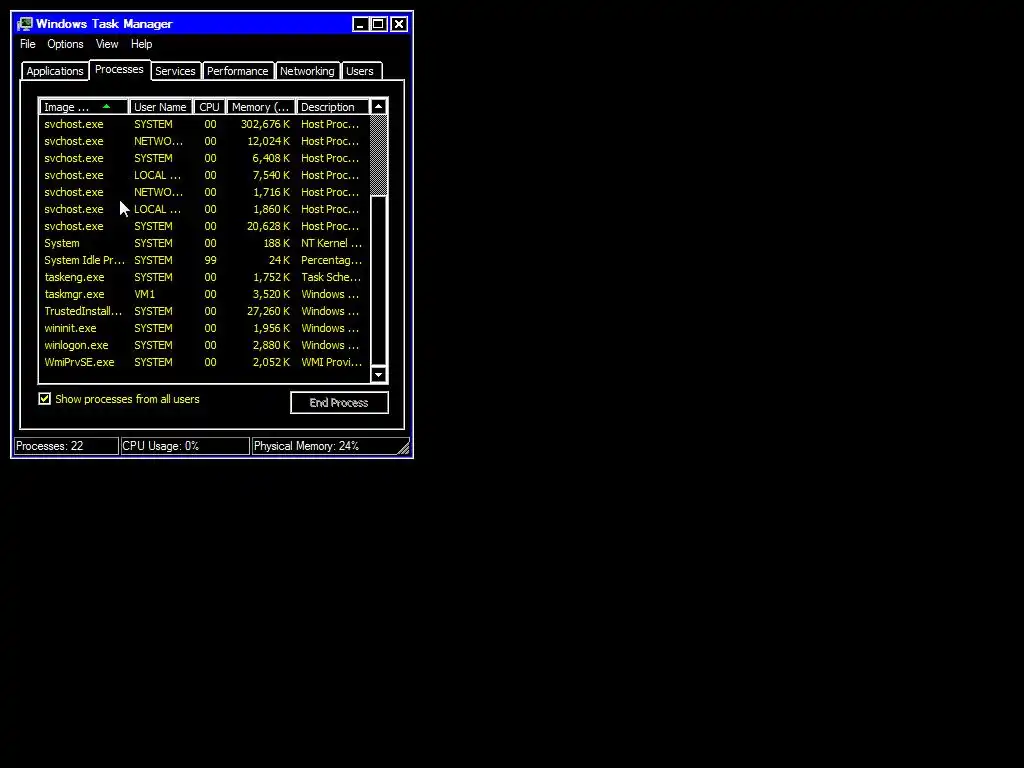Open the View menu
Screen dimensions: 1024x768
[107, 44]
